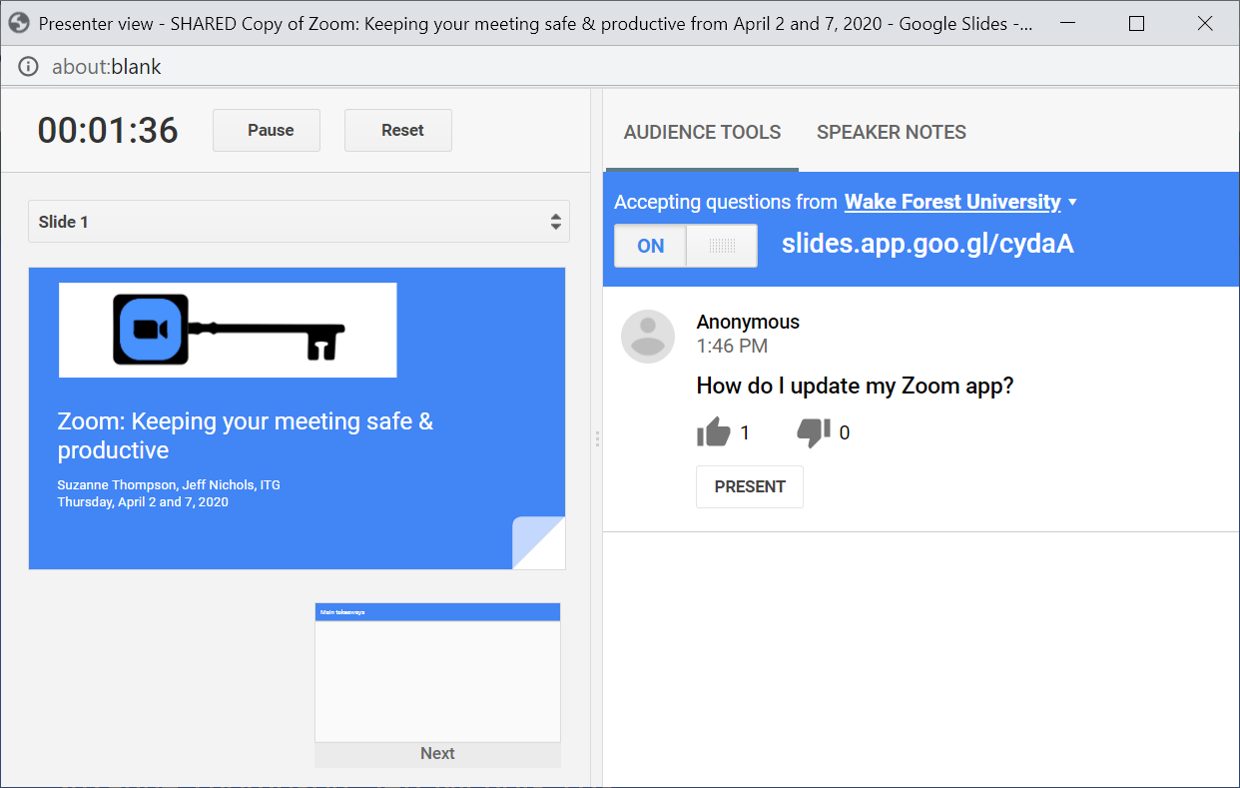Switch to the Audience Tools tab

[702, 132]
